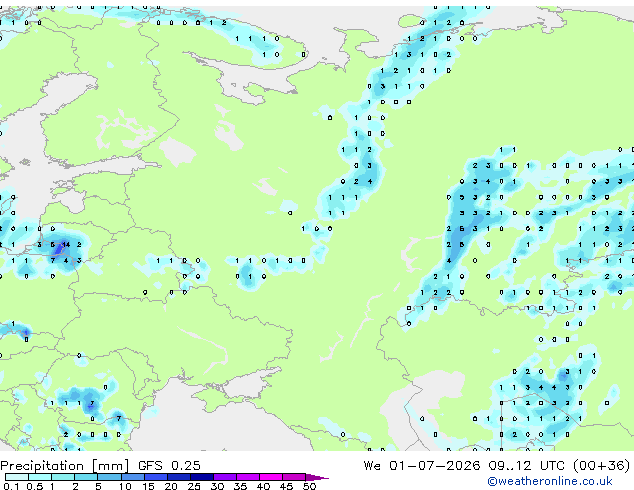The height and width of the screenshot is (490, 634).
Task: Pick the 30 to 35 mm legend swatch
Action: coord(224,477)
